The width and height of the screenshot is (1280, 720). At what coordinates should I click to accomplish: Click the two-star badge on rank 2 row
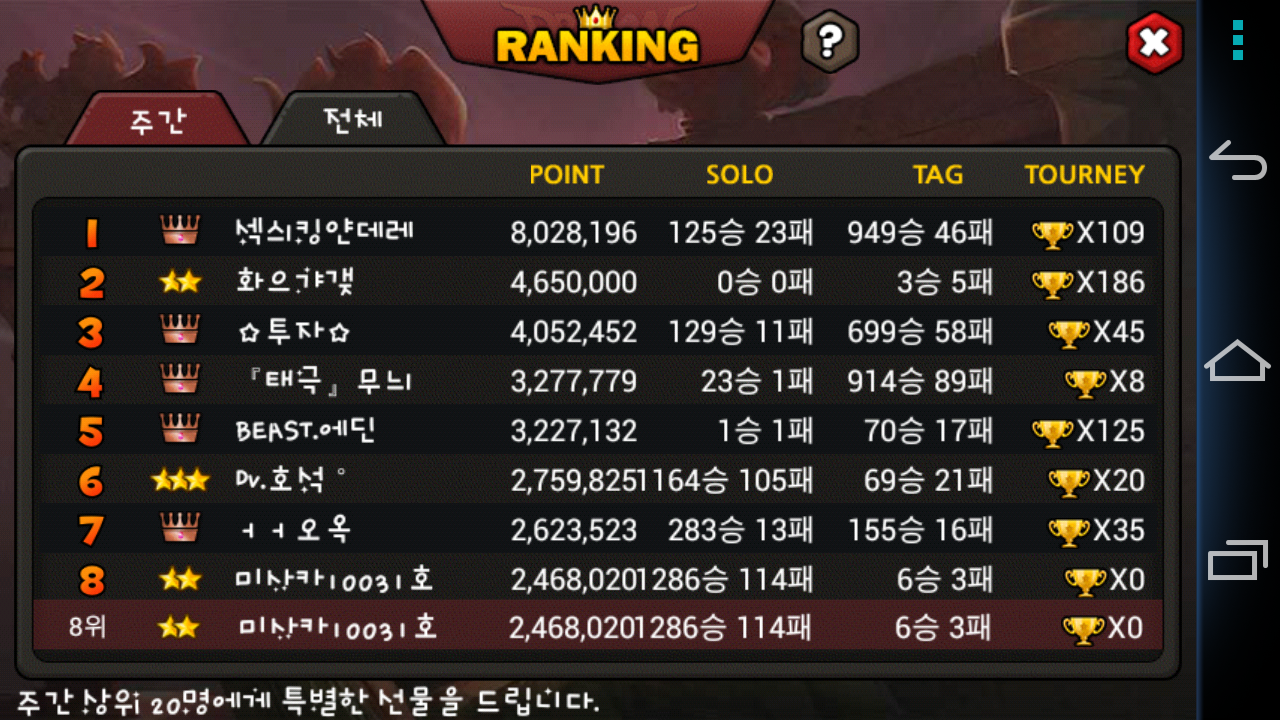[180, 282]
